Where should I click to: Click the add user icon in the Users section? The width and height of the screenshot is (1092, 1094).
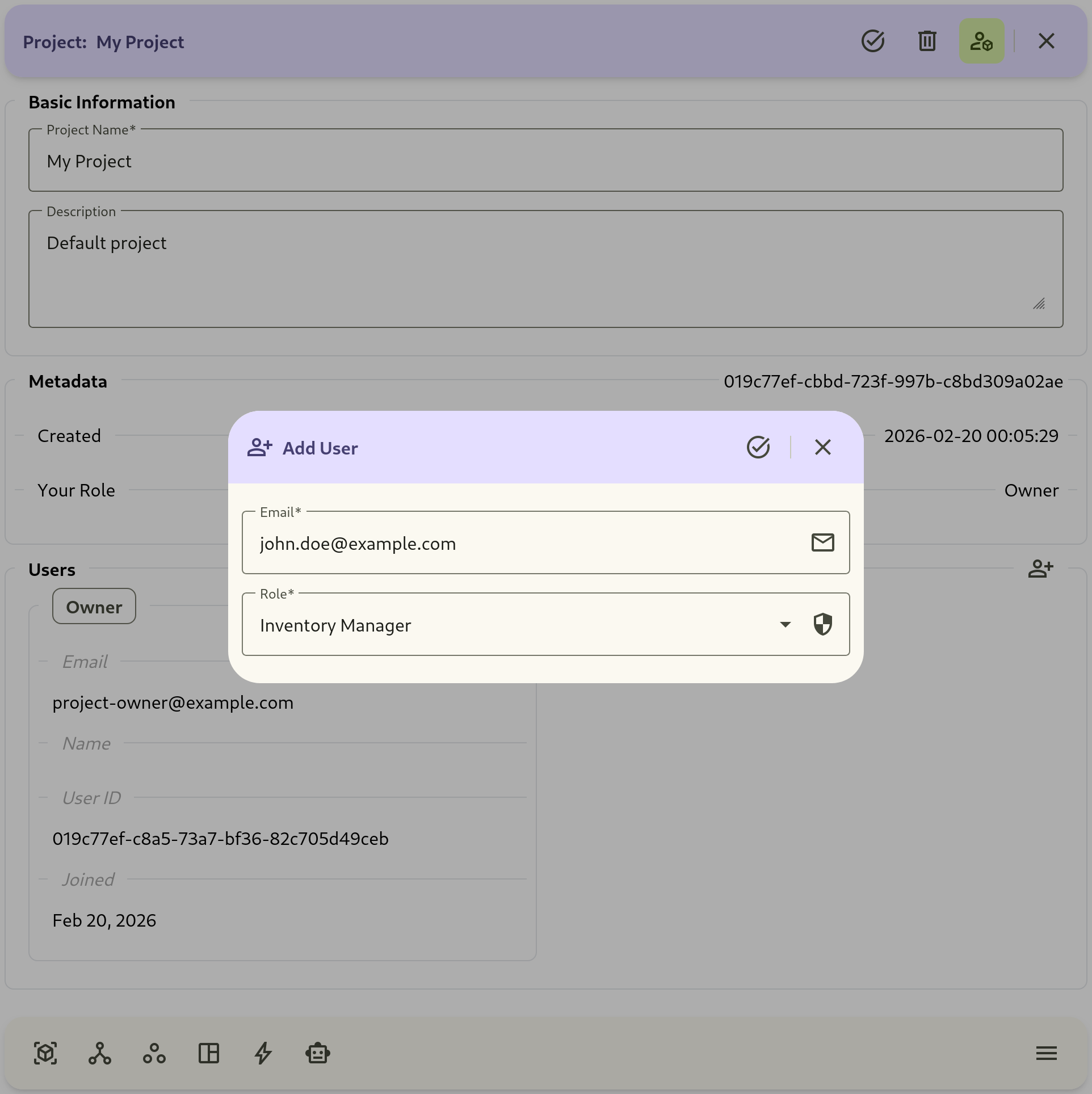coord(1041,569)
